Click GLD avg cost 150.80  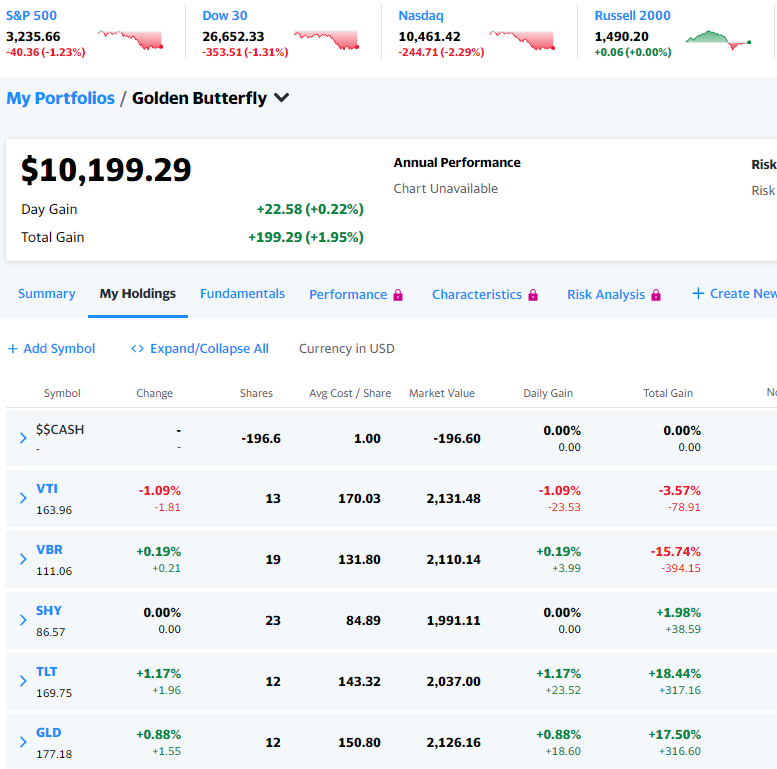[x=359, y=742]
